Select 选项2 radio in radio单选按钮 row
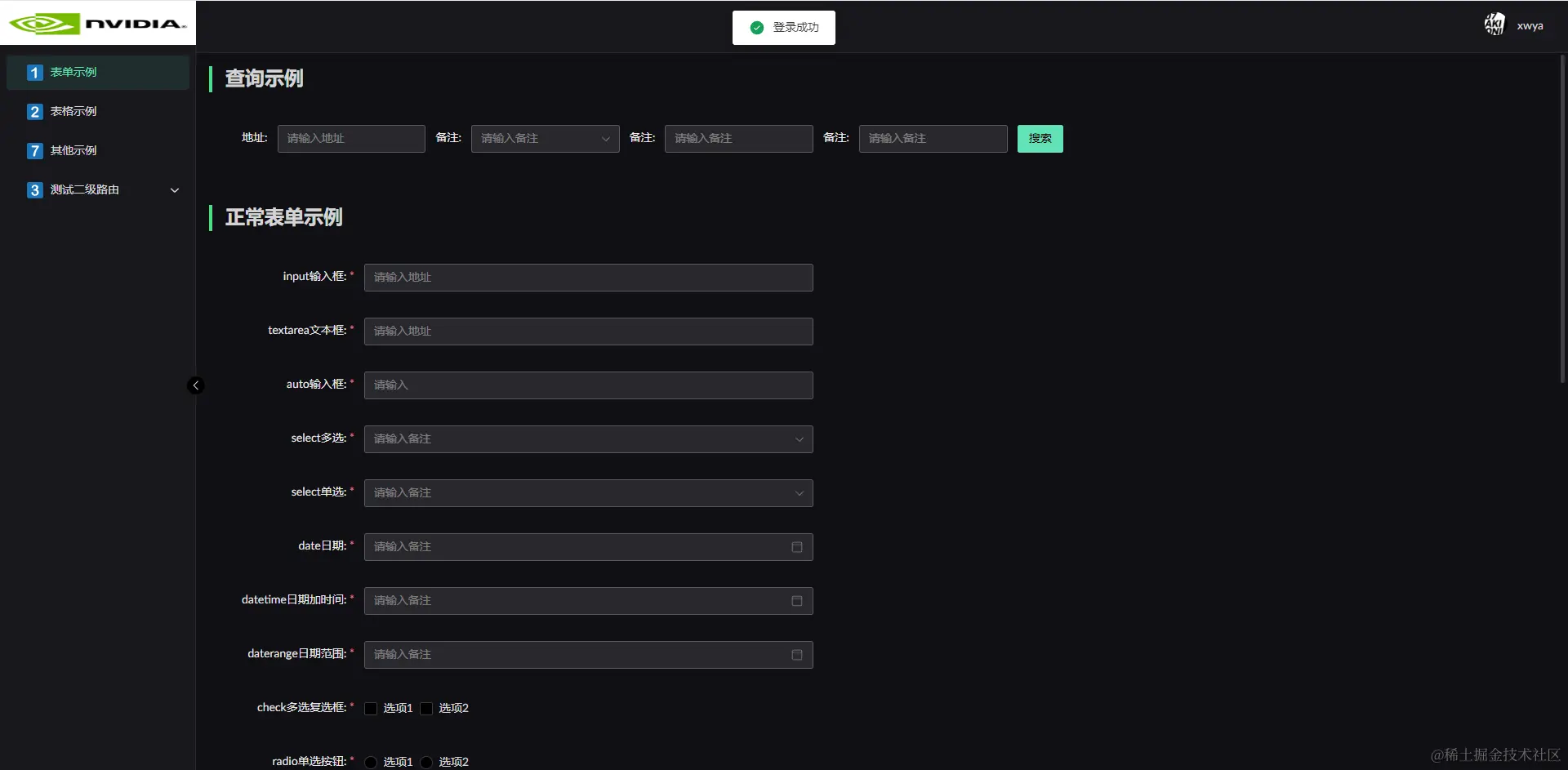The height and width of the screenshot is (770, 1568). 426,763
